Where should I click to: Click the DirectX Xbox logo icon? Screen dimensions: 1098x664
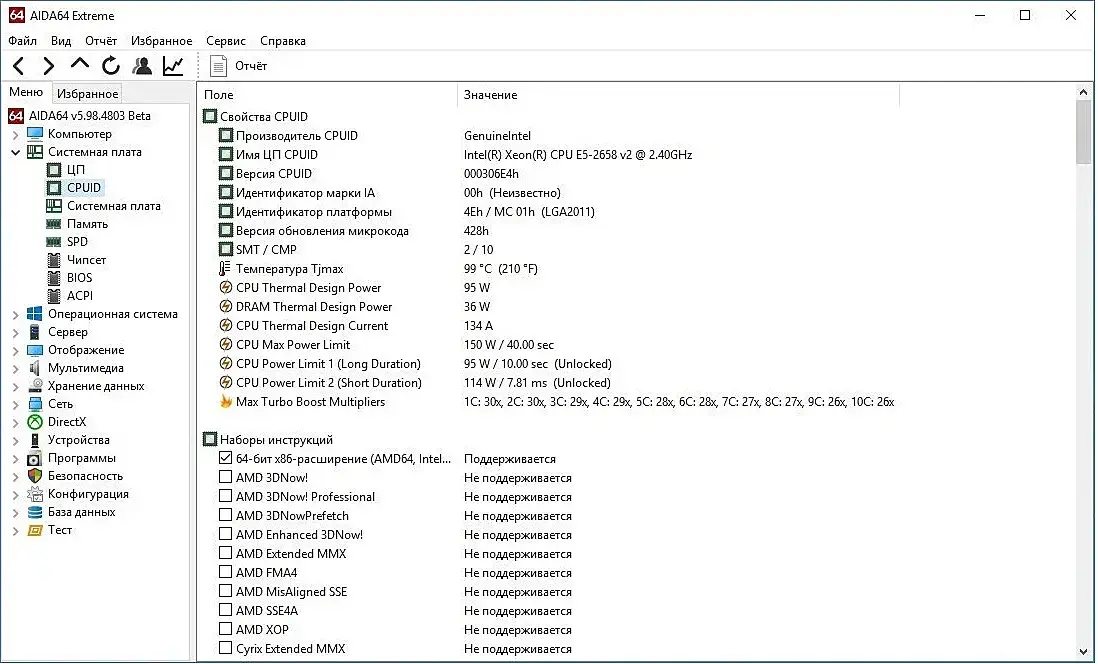pos(34,422)
